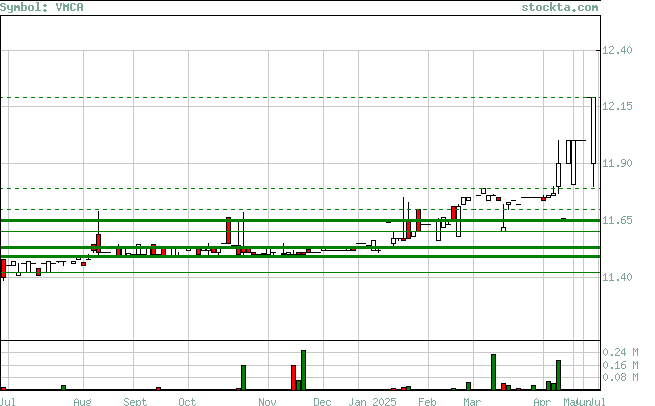Click the tallest green volume bar in late November
Image resolution: width=655 pixels, height=406 pixels.
(303, 370)
